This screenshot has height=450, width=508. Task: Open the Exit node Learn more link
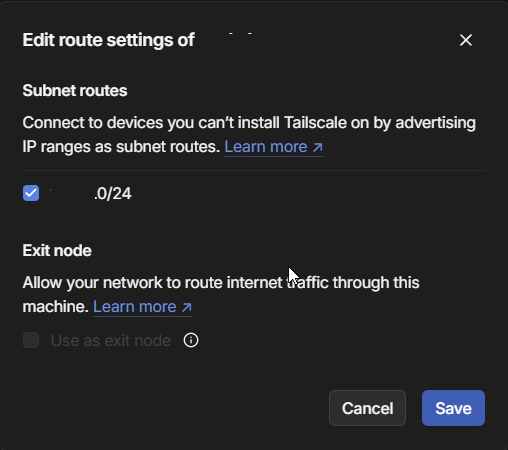pos(143,307)
